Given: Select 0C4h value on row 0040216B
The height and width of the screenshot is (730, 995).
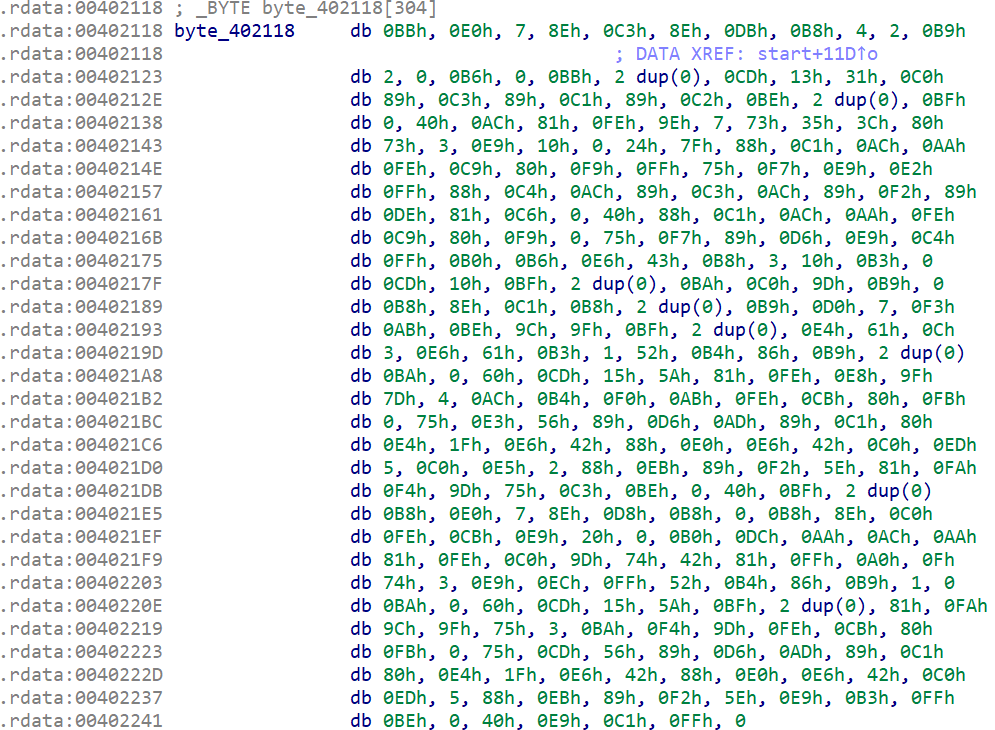Looking at the screenshot, I should coord(933,237).
